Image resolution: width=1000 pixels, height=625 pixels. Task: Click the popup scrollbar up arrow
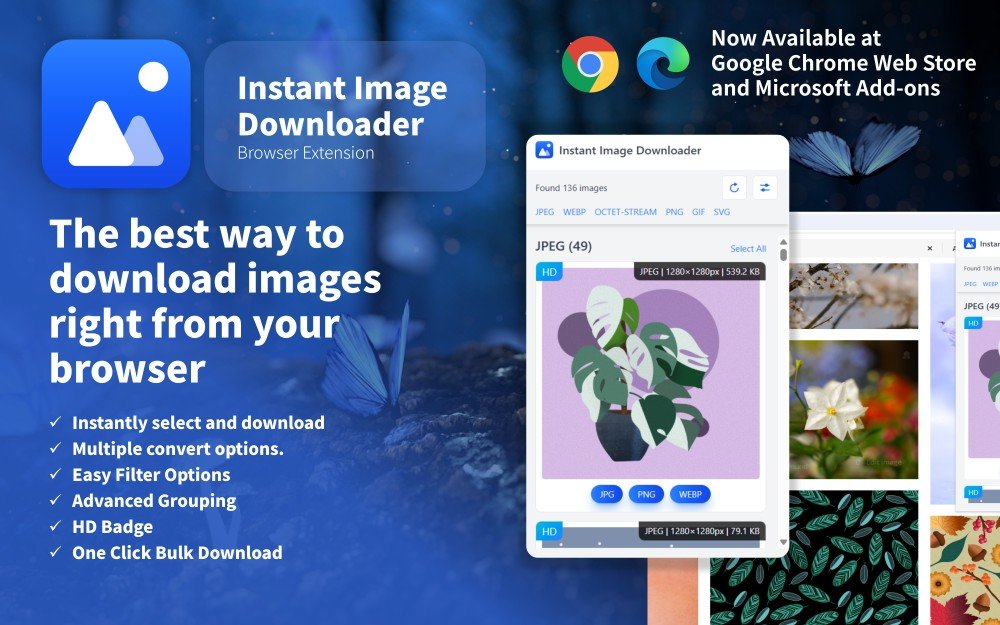(x=783, y=242)
